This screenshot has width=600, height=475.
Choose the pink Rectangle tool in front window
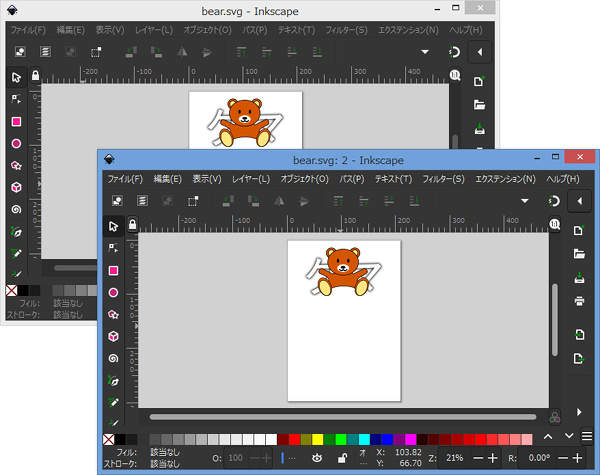click(x=114, y=270)
